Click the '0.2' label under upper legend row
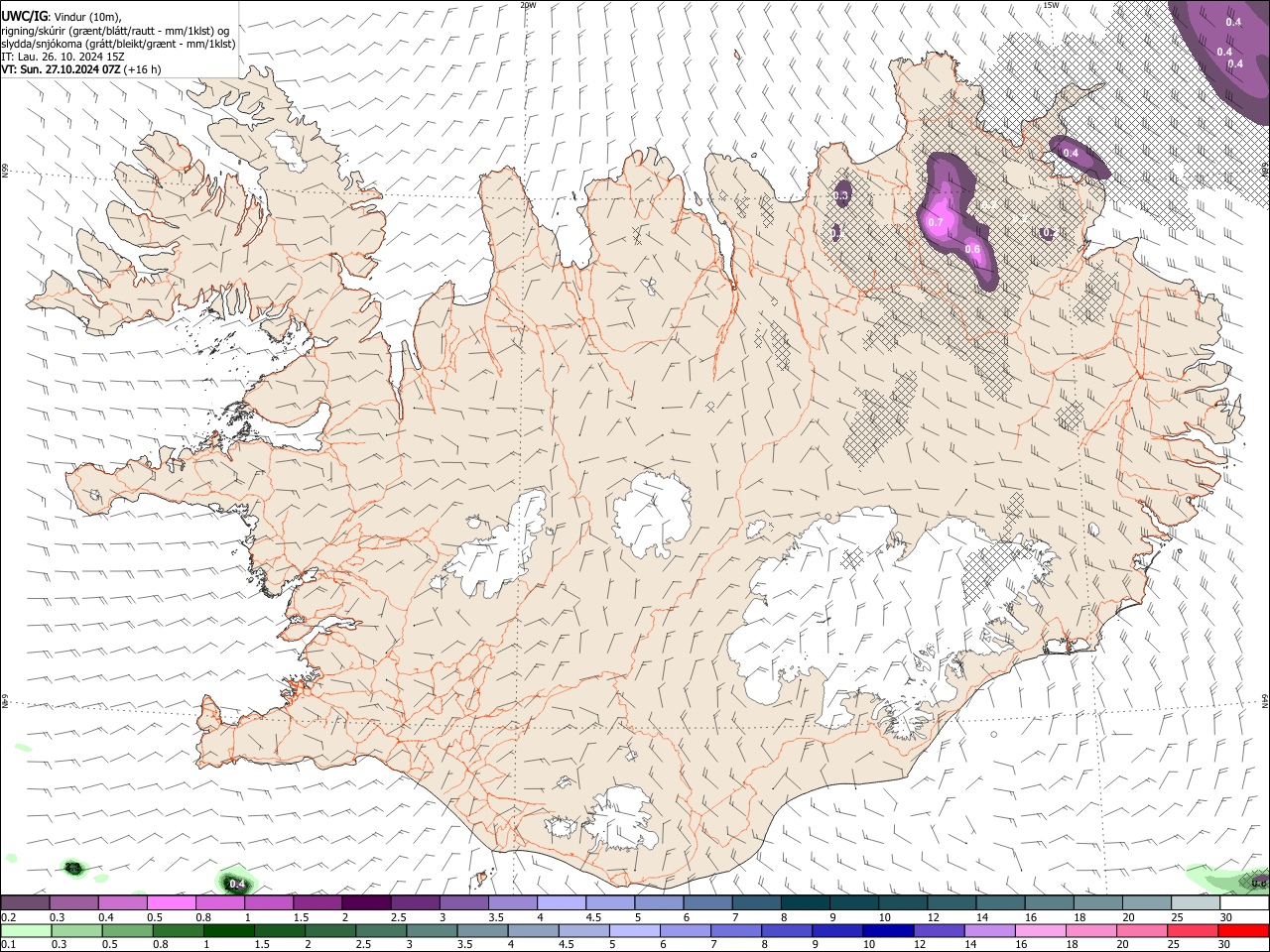This screenshot has height=952, width=1270. pos(7,916)
